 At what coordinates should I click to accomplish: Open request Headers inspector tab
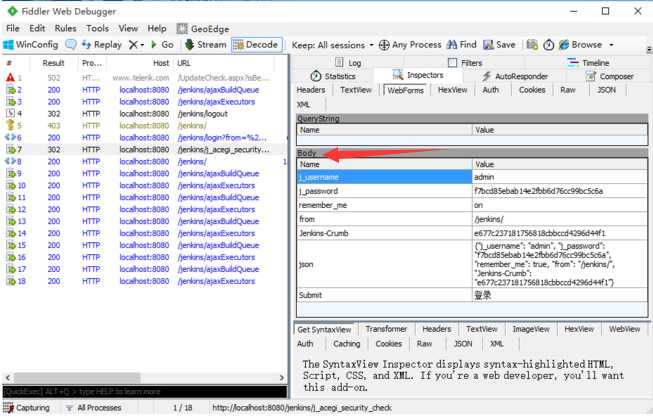click(x=311, y=90)
